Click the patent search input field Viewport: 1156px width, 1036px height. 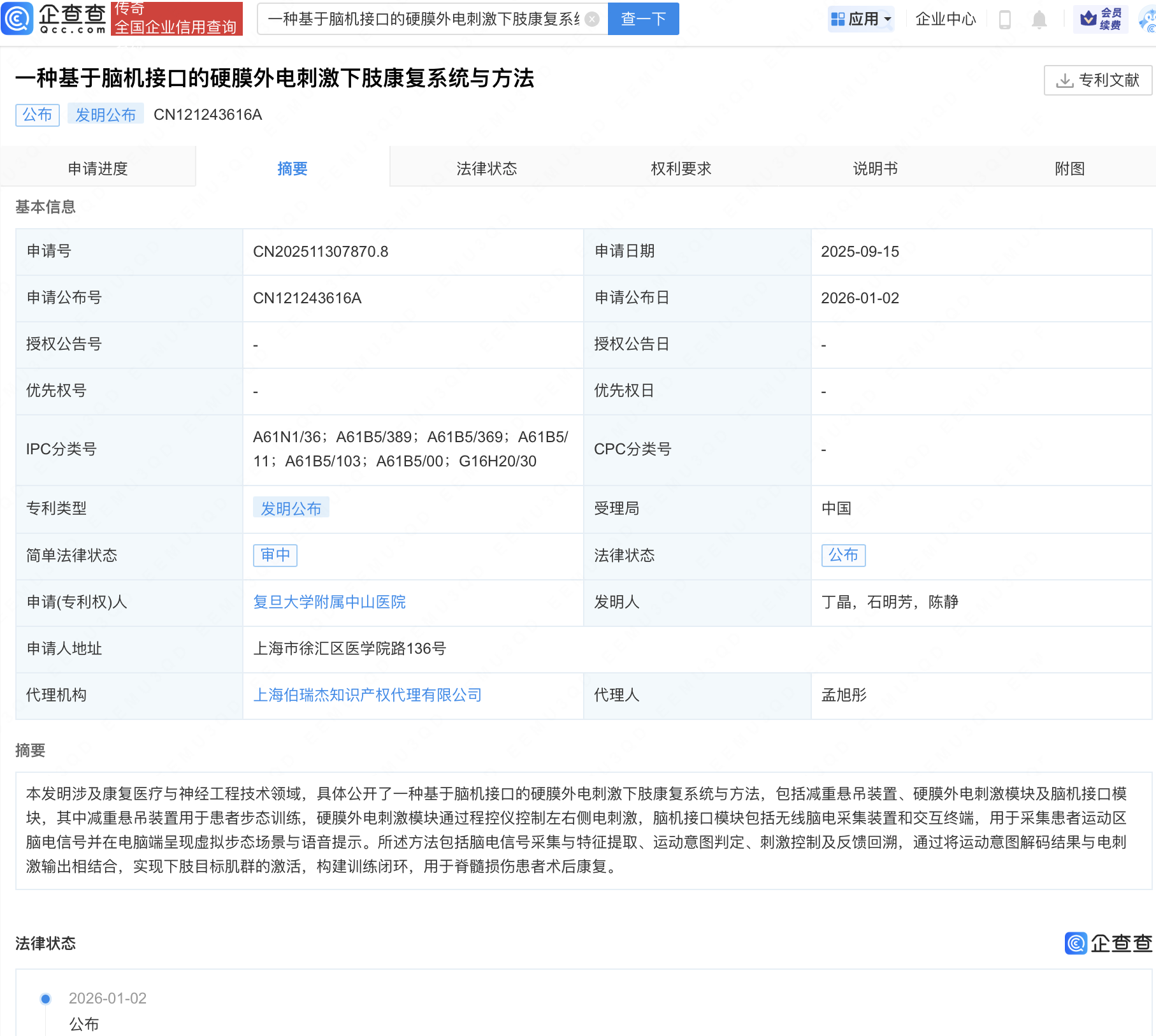[x=424, y=19]
